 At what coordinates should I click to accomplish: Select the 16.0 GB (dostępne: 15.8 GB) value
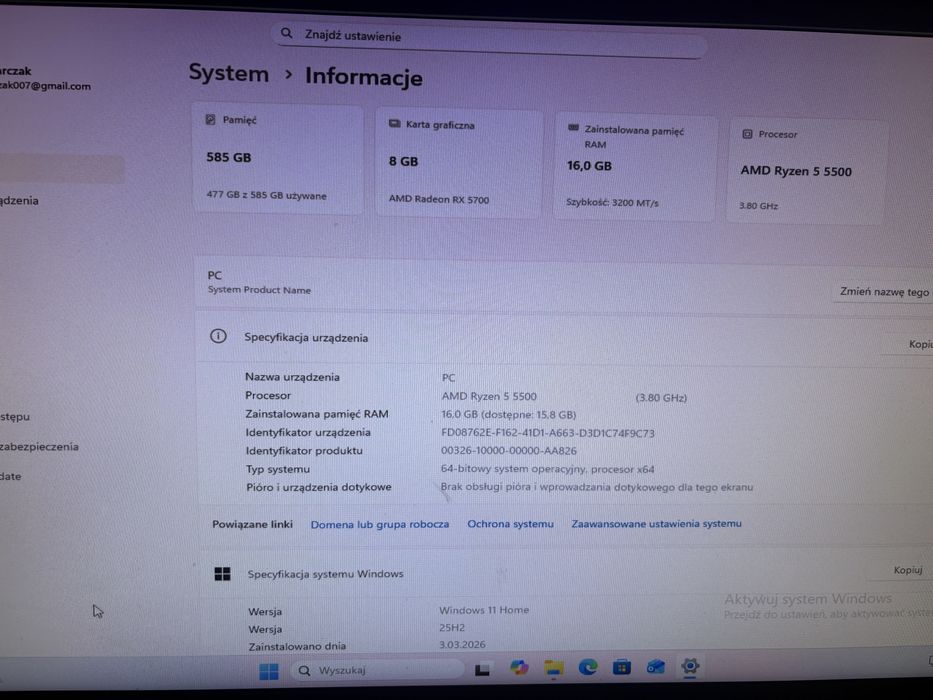point(509,414)
